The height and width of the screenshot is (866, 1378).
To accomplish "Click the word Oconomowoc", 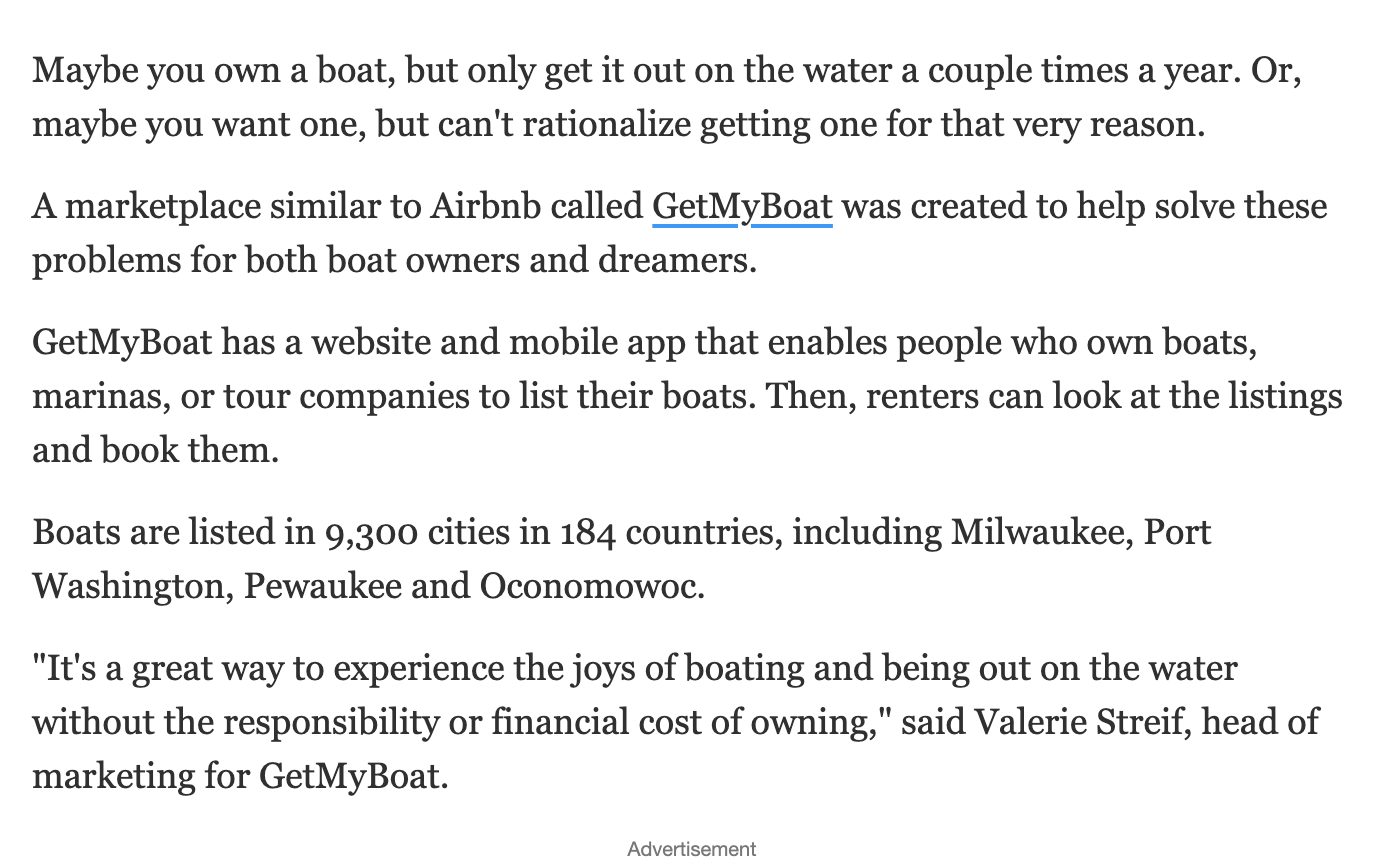I will tap(592, 586).
